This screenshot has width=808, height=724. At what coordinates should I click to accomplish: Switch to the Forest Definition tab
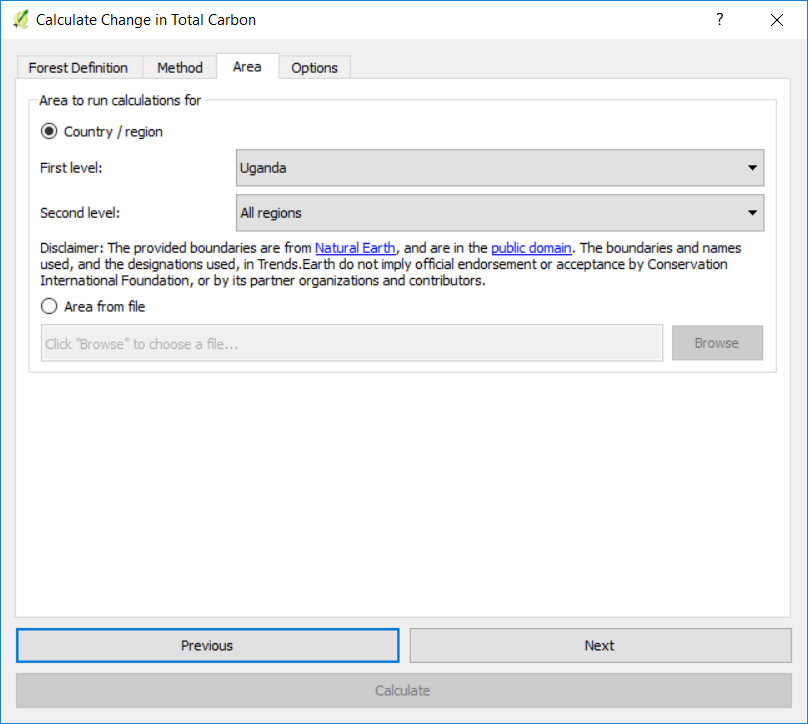78,68
